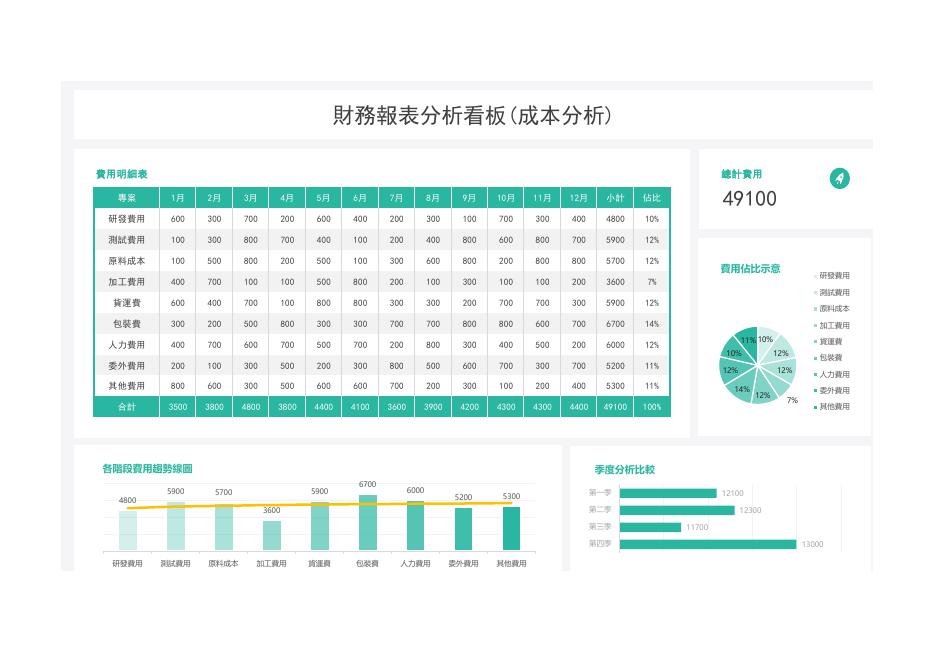Click the 季度分析比較 chart title
The image size is (936, 662).
pyautogui.click(x=624, y=470)
